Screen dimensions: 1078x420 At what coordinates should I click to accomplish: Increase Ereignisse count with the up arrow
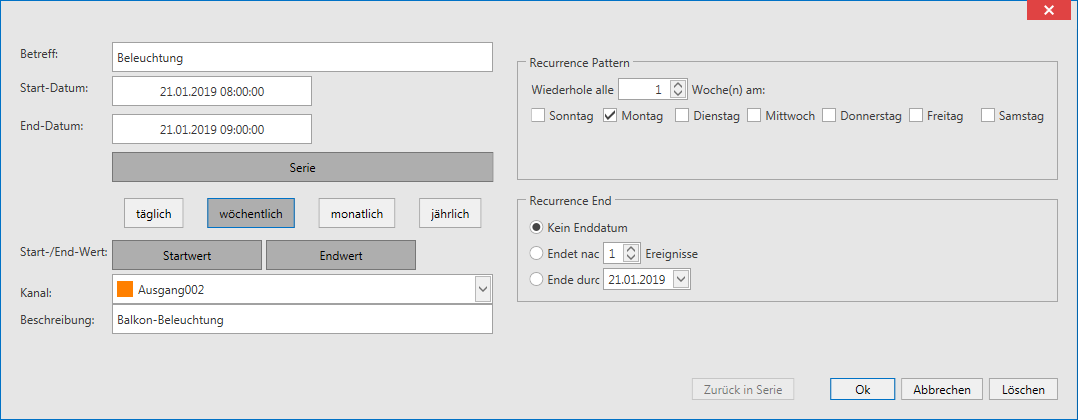[631, 250]
